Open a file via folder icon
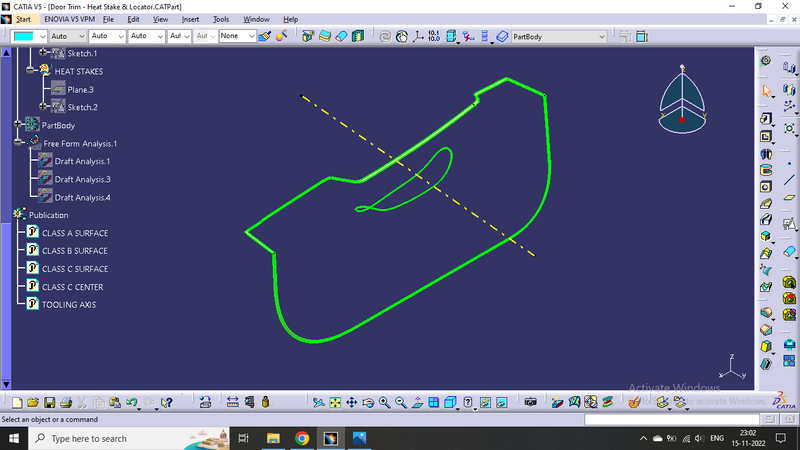This screenshot has height=450, width=800. (x=33, y=403)
